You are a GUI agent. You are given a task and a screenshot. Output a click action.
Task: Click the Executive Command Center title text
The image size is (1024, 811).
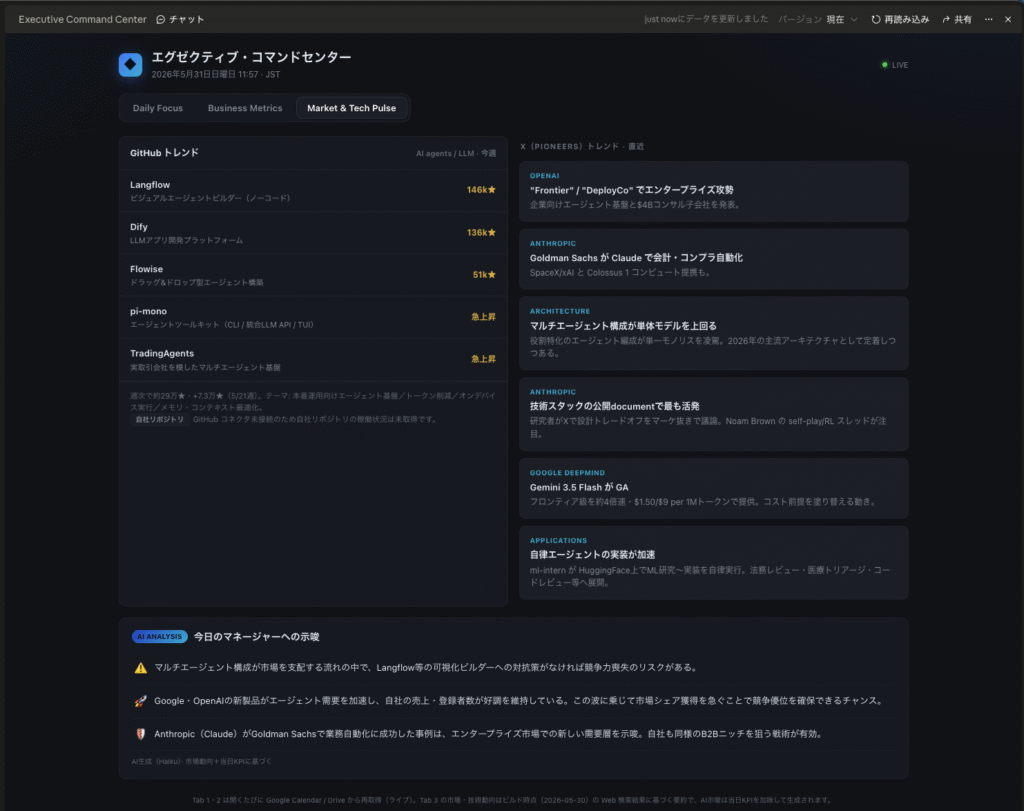(82, 20)
